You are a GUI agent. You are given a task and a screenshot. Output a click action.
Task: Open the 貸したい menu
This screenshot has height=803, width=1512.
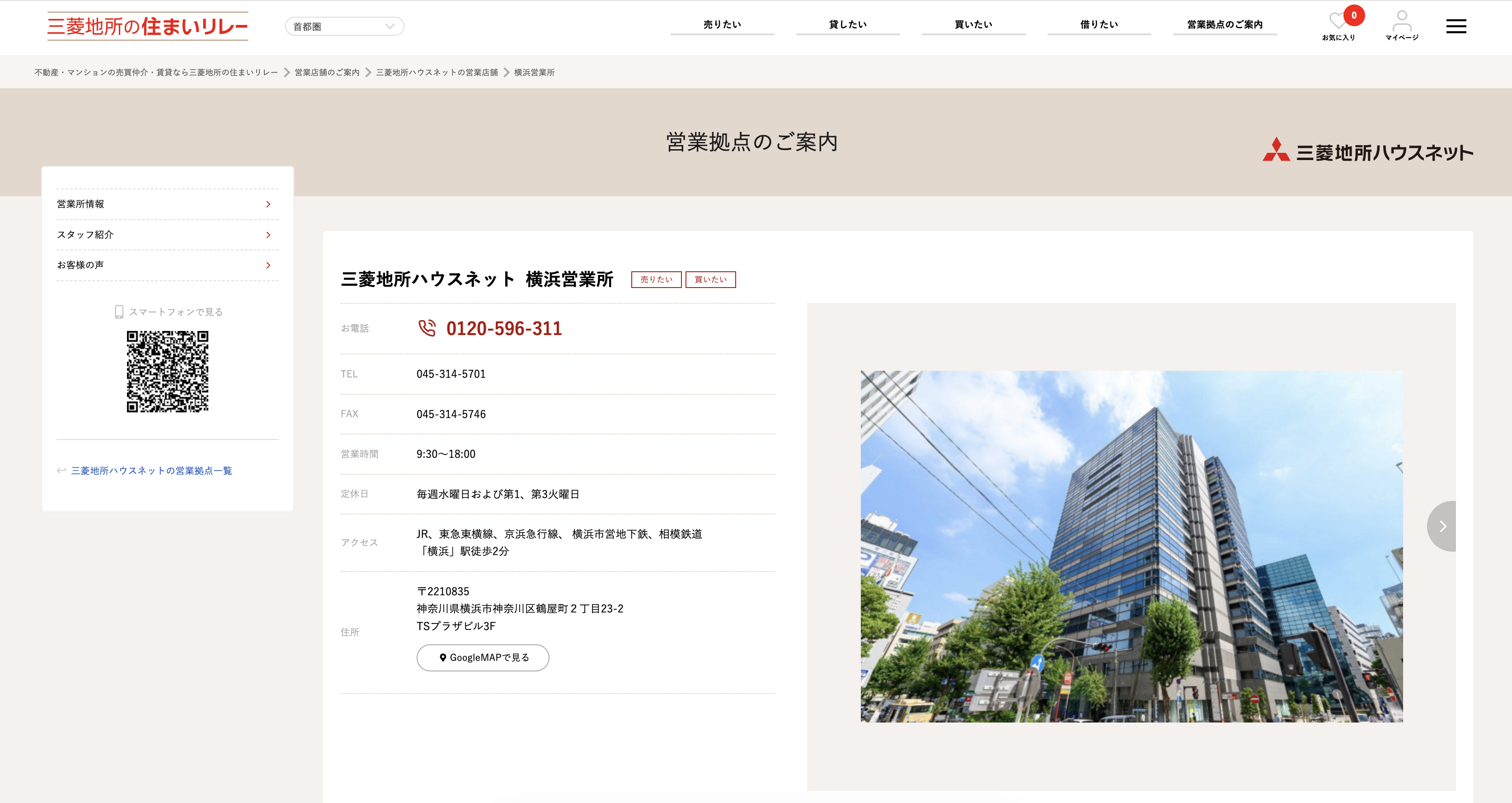point(848,25)
